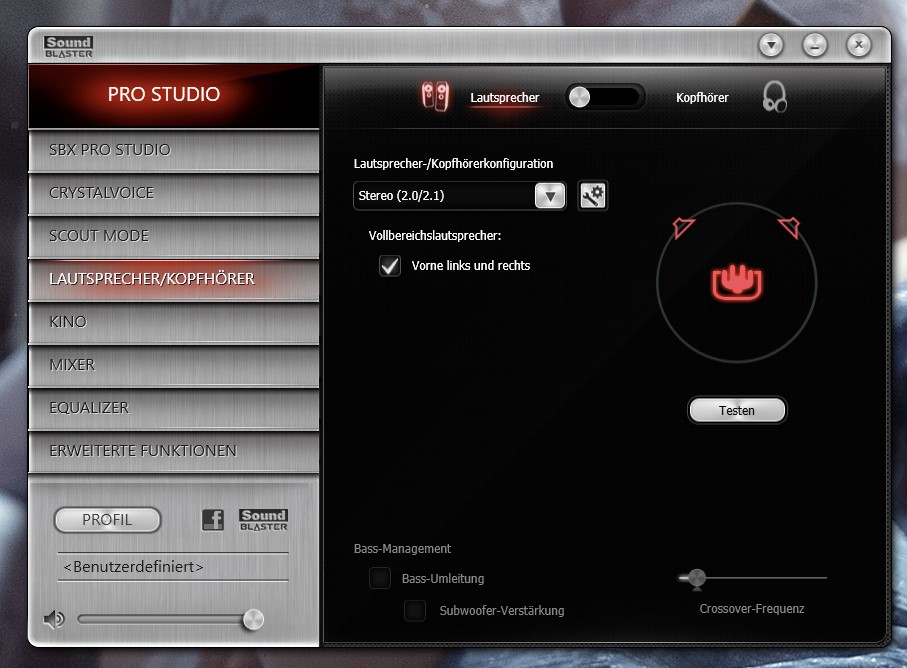The image size is (907, 668).
Task: Open the EQUALIZER section
Action: click(x=174, y=408)
